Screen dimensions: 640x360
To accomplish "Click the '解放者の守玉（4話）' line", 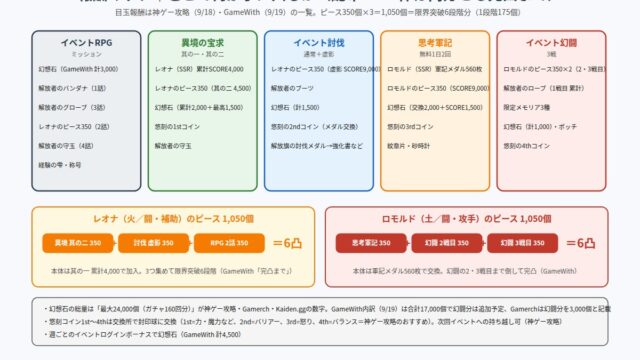I will tap(66, 146).
